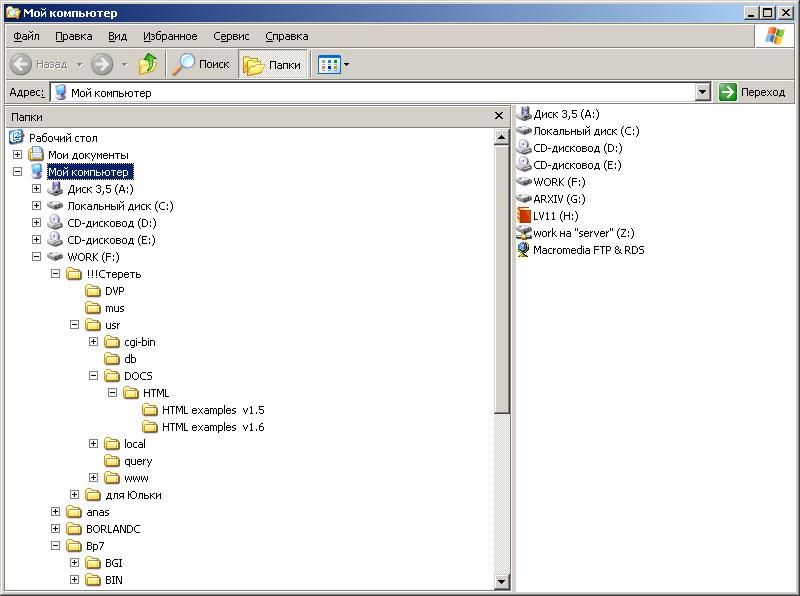The image size is (800, 596).
Task: Click the Переход go button
Action: (752, 92)
